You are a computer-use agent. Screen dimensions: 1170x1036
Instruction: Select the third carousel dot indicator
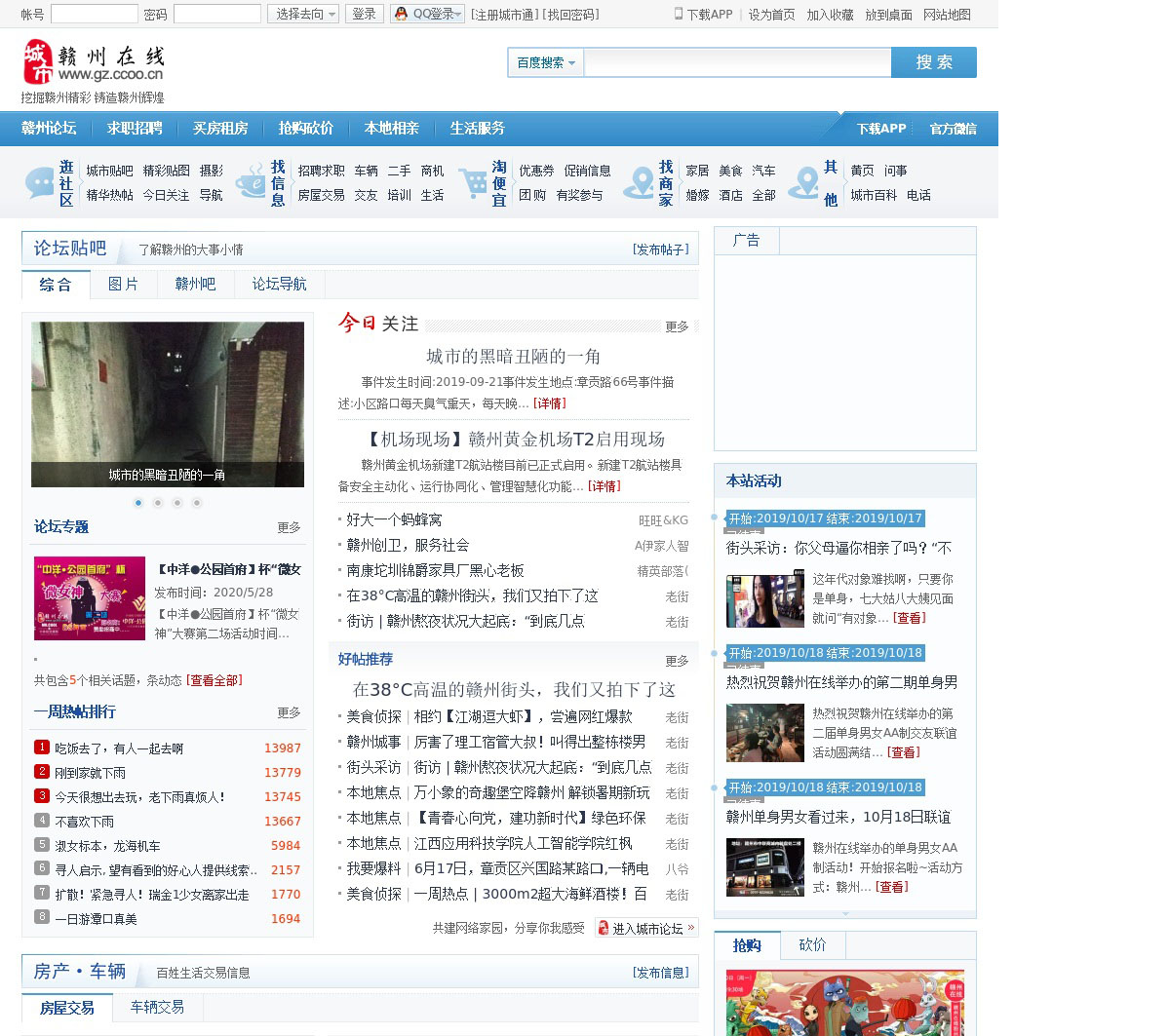[177, 503]
